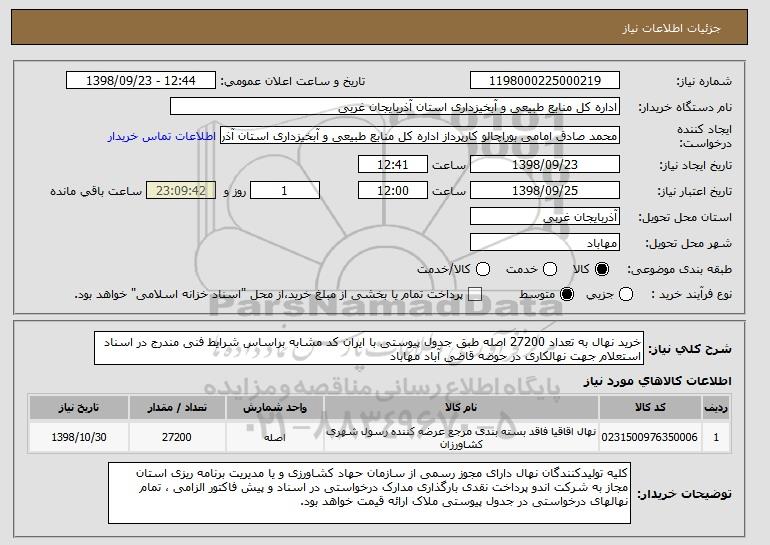Click the نام کالا column header
Image resolution: width=770 pixels, height=545 pixels.
[x=461, y=408]
